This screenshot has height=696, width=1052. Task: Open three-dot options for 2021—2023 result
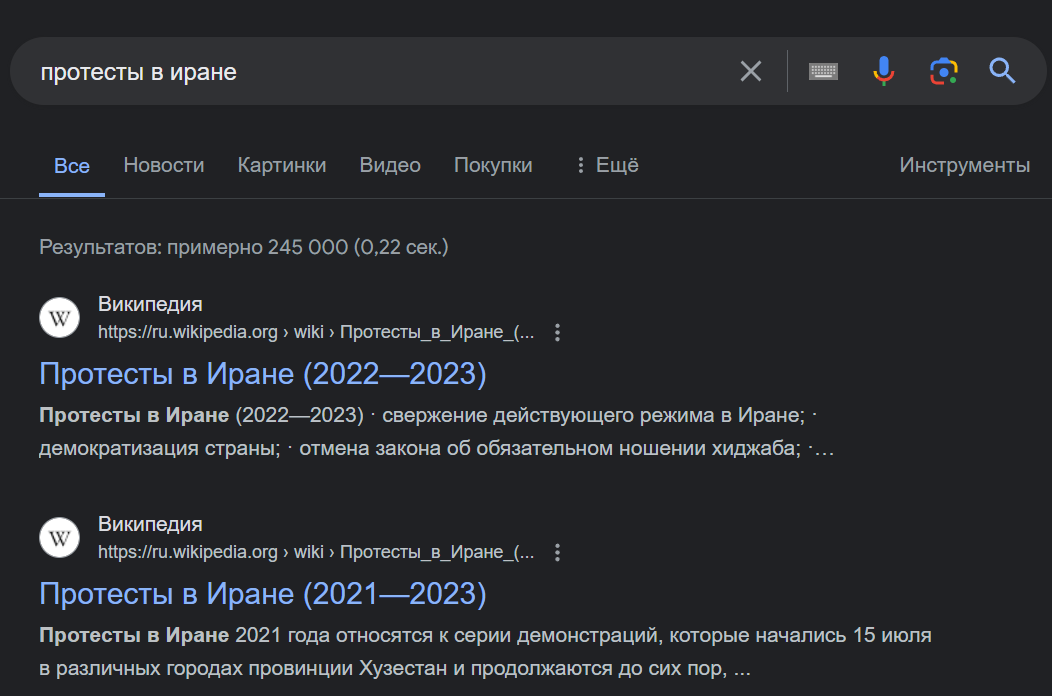point(558,553)
